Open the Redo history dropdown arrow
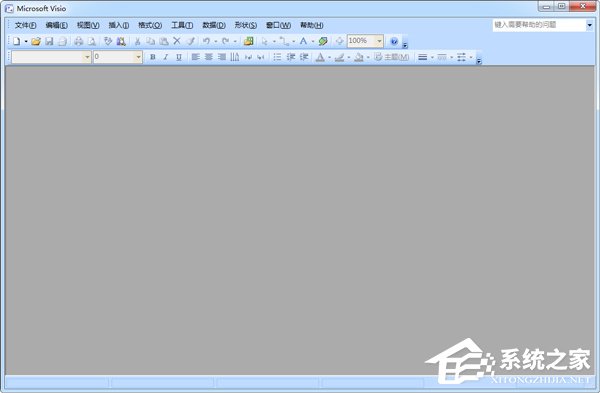Viewport: 600px width, 393px height. [x=235, y=41]
